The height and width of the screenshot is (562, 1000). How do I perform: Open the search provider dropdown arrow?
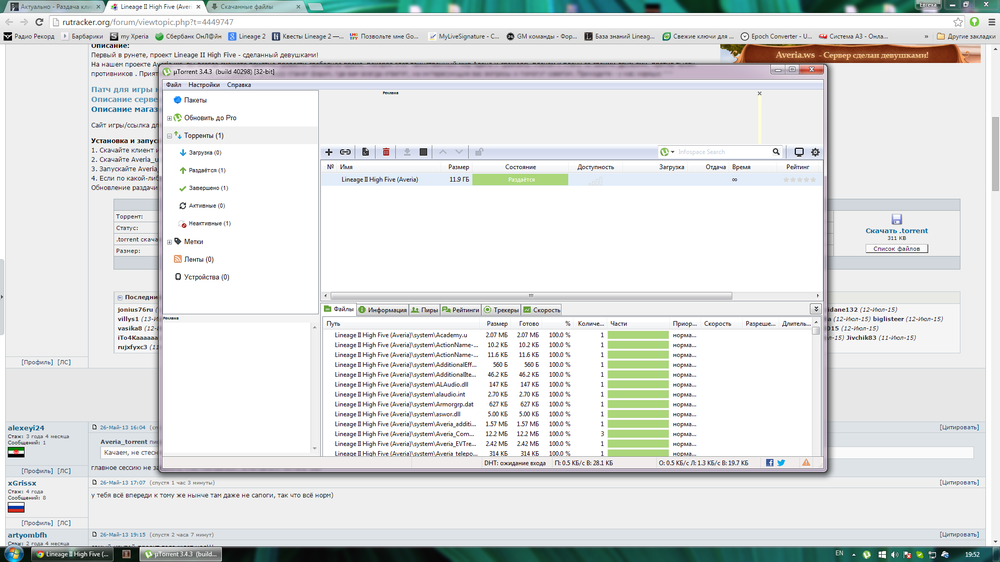pyautogui.click(x=673, y=152)
